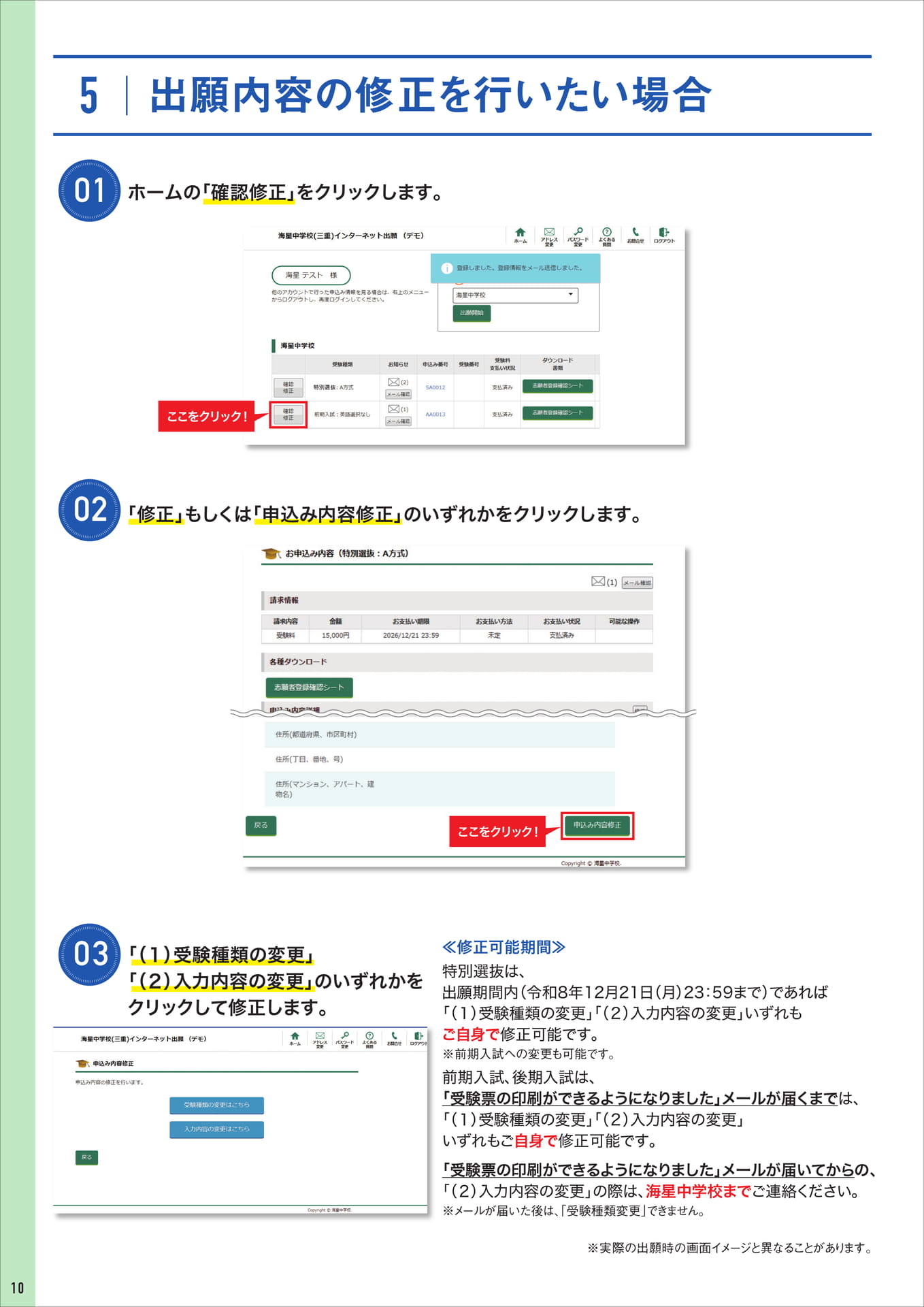Click 未定 payment method cell
The height and width of the screenshot is (1307, 924).
(494, 635)
